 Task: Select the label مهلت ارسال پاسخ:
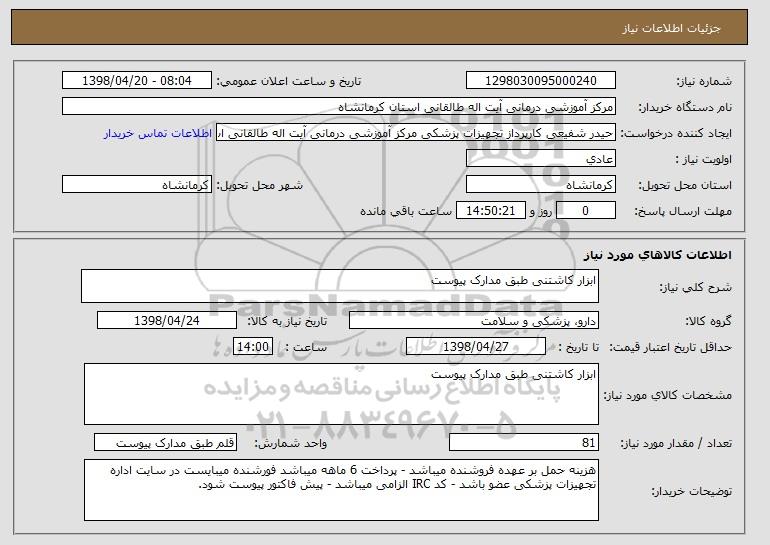tap(683, 212)
